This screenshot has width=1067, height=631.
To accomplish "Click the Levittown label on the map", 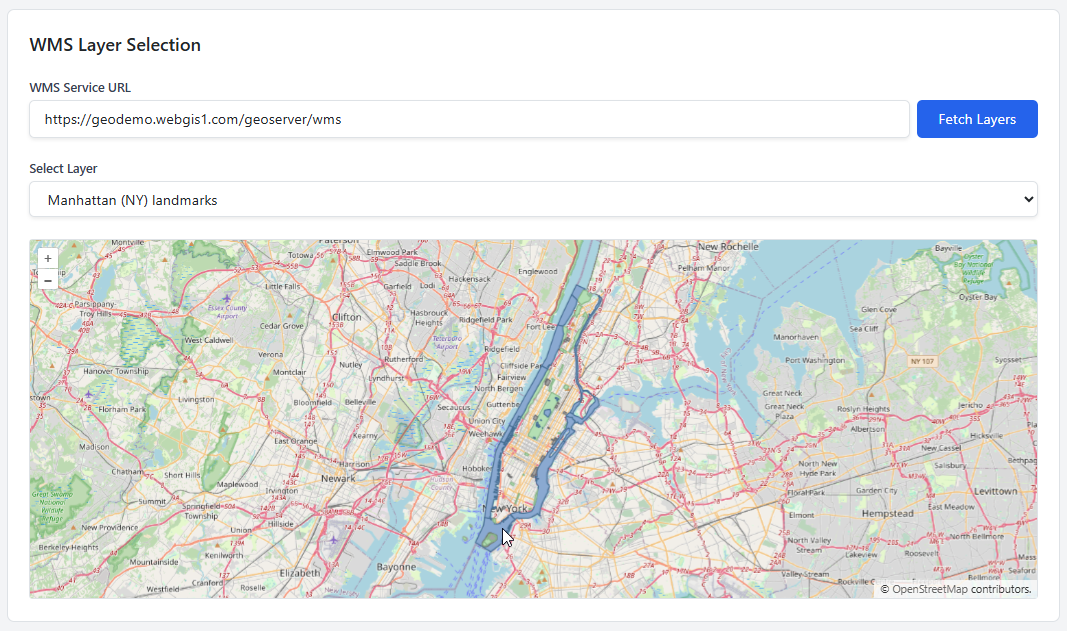I will (994, 491).
